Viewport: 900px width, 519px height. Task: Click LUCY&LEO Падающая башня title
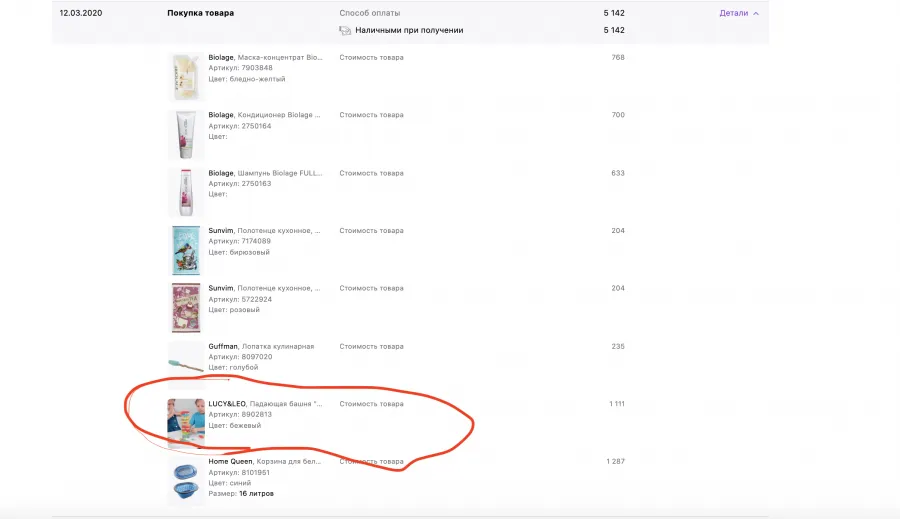point(265,404)
